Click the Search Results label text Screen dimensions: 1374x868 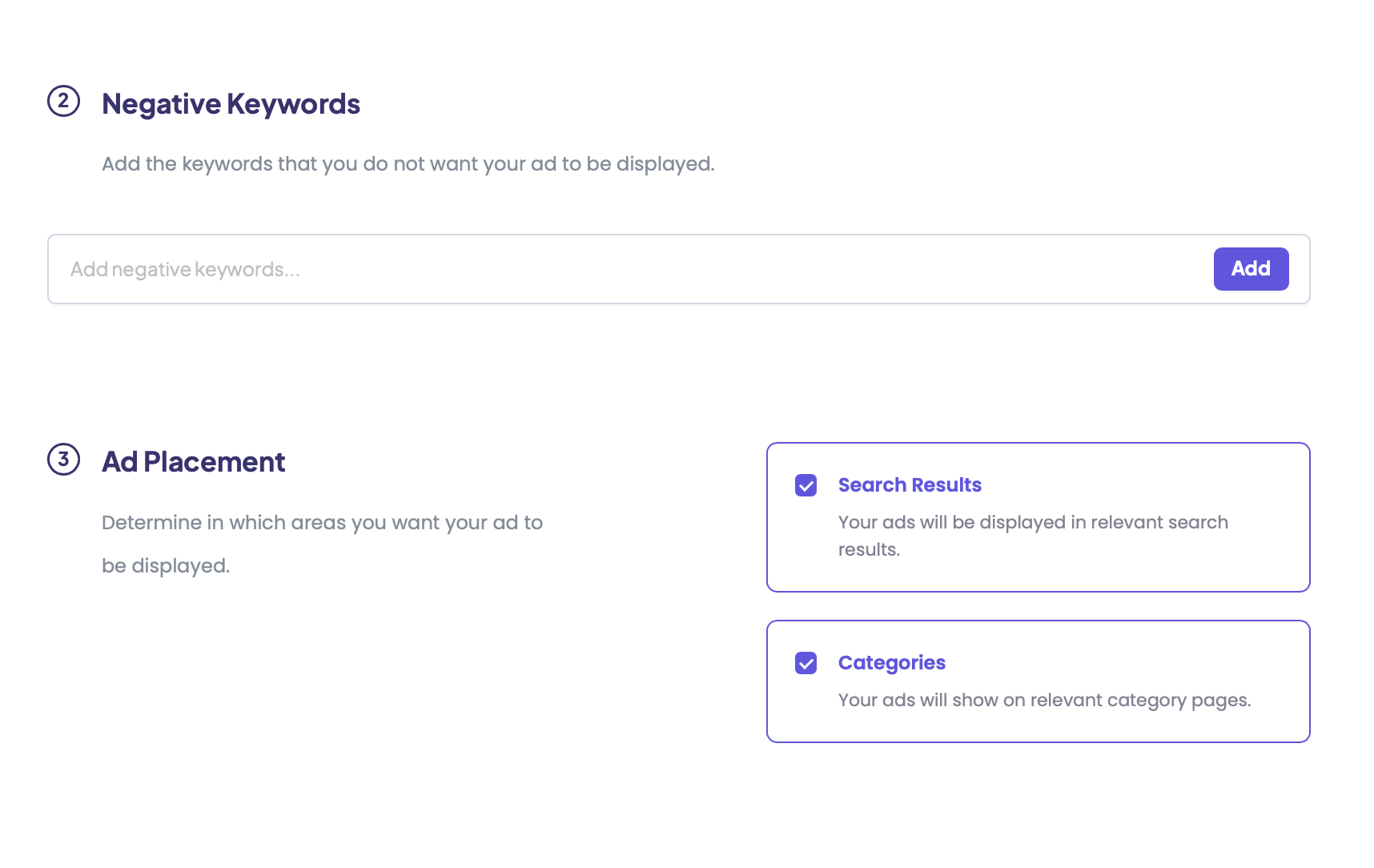(x=910, y=485)
